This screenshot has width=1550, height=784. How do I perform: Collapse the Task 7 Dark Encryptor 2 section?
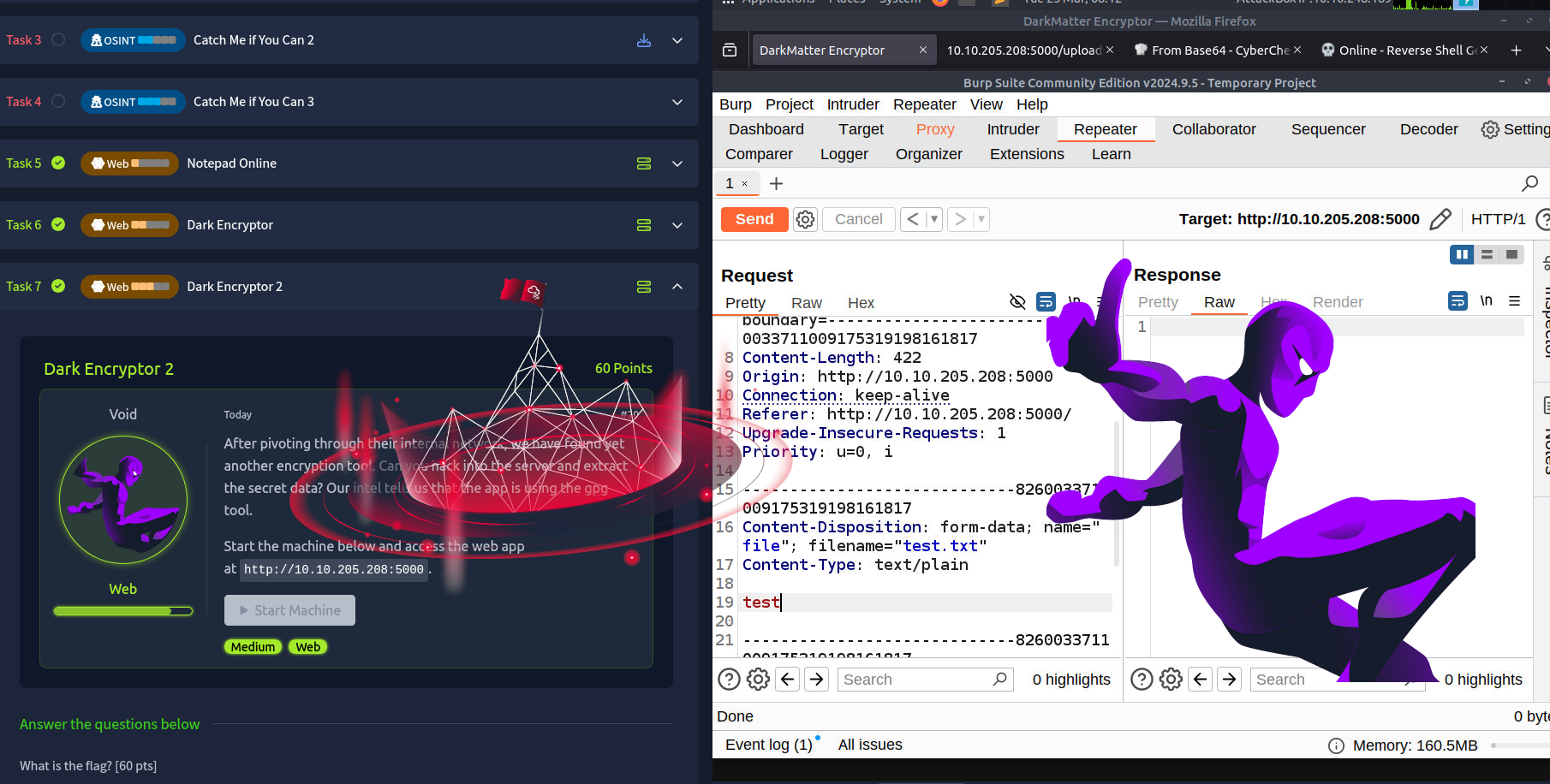[x=677, y=287]
